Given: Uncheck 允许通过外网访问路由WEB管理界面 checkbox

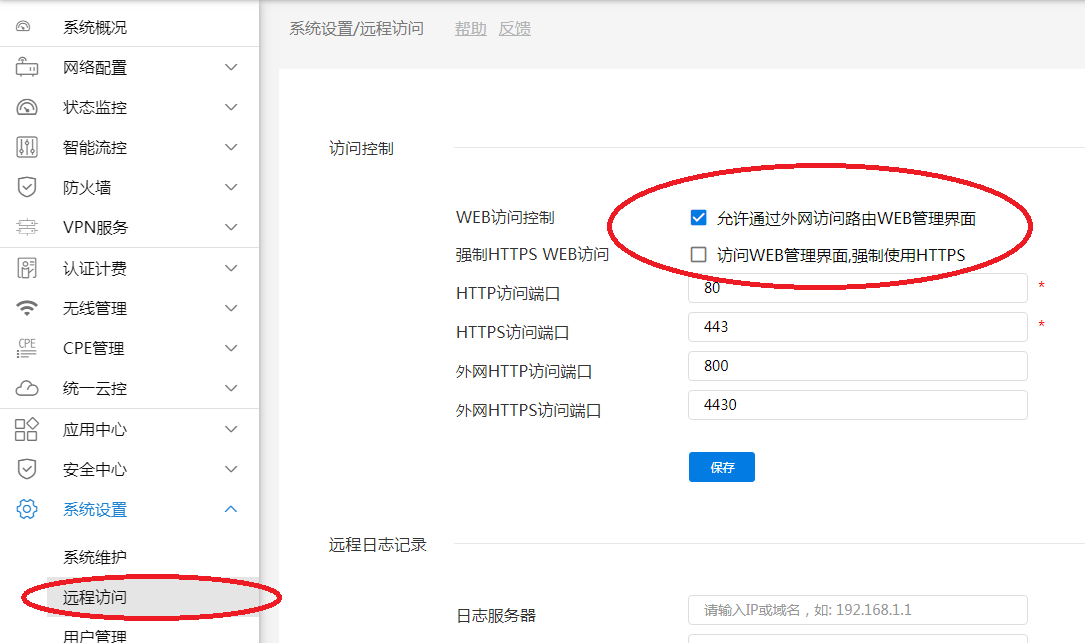Looking at the screenshot, I should (698, 218).
